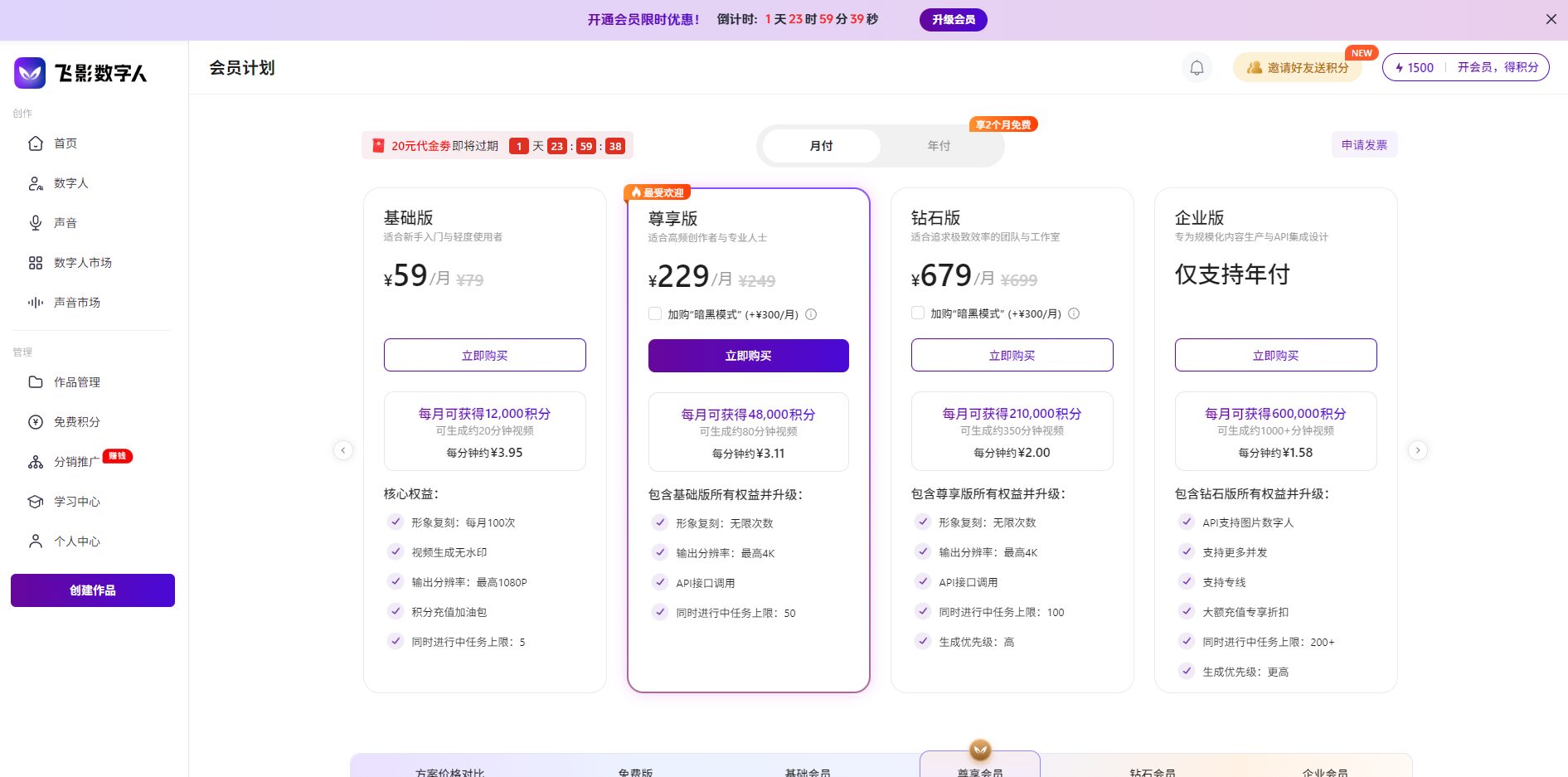Enable 暗黑模式 add-on checkbox for 尊享版

click(x=655, y=314)
